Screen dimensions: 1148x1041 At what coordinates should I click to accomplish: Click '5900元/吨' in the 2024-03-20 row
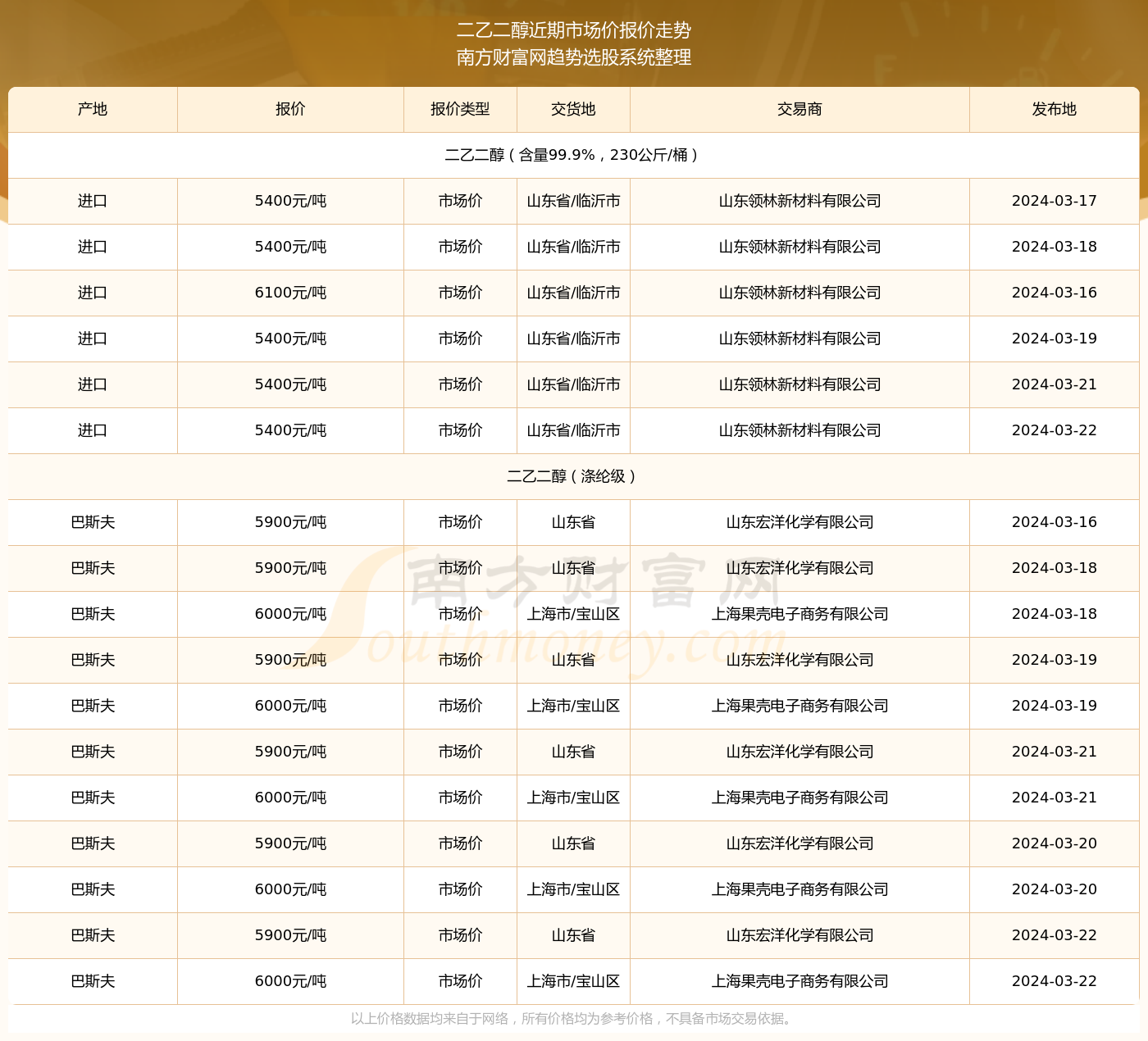point(290,843)
